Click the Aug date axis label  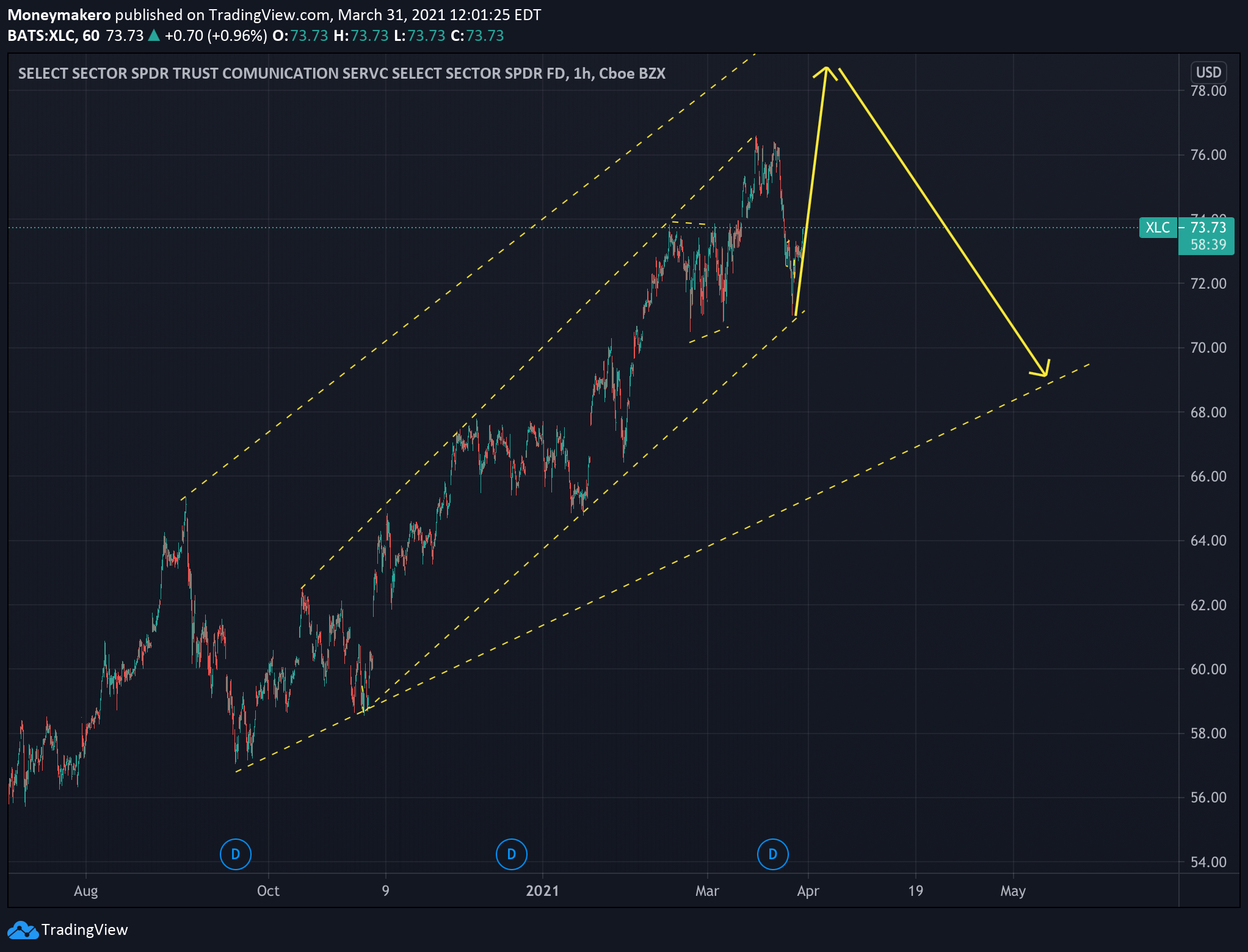click(x=86, y=891)
